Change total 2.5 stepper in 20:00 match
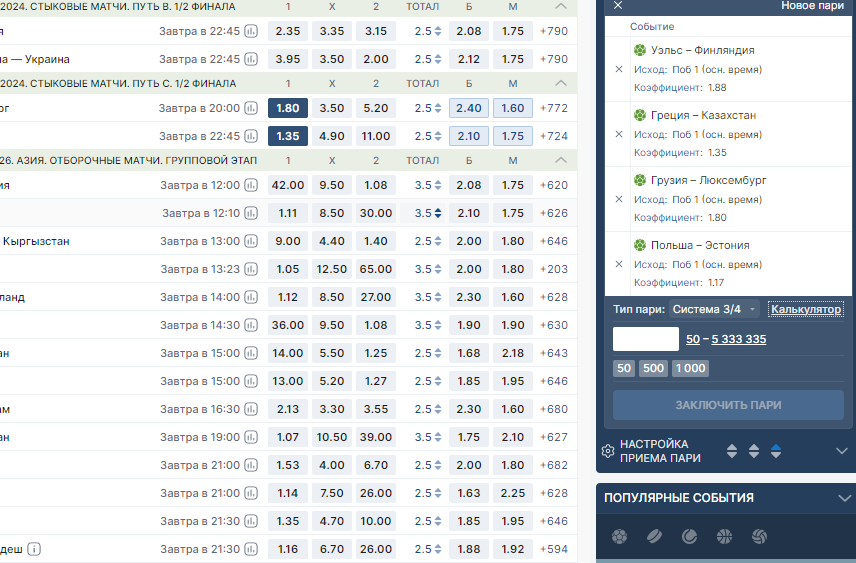 click(438, 108)
